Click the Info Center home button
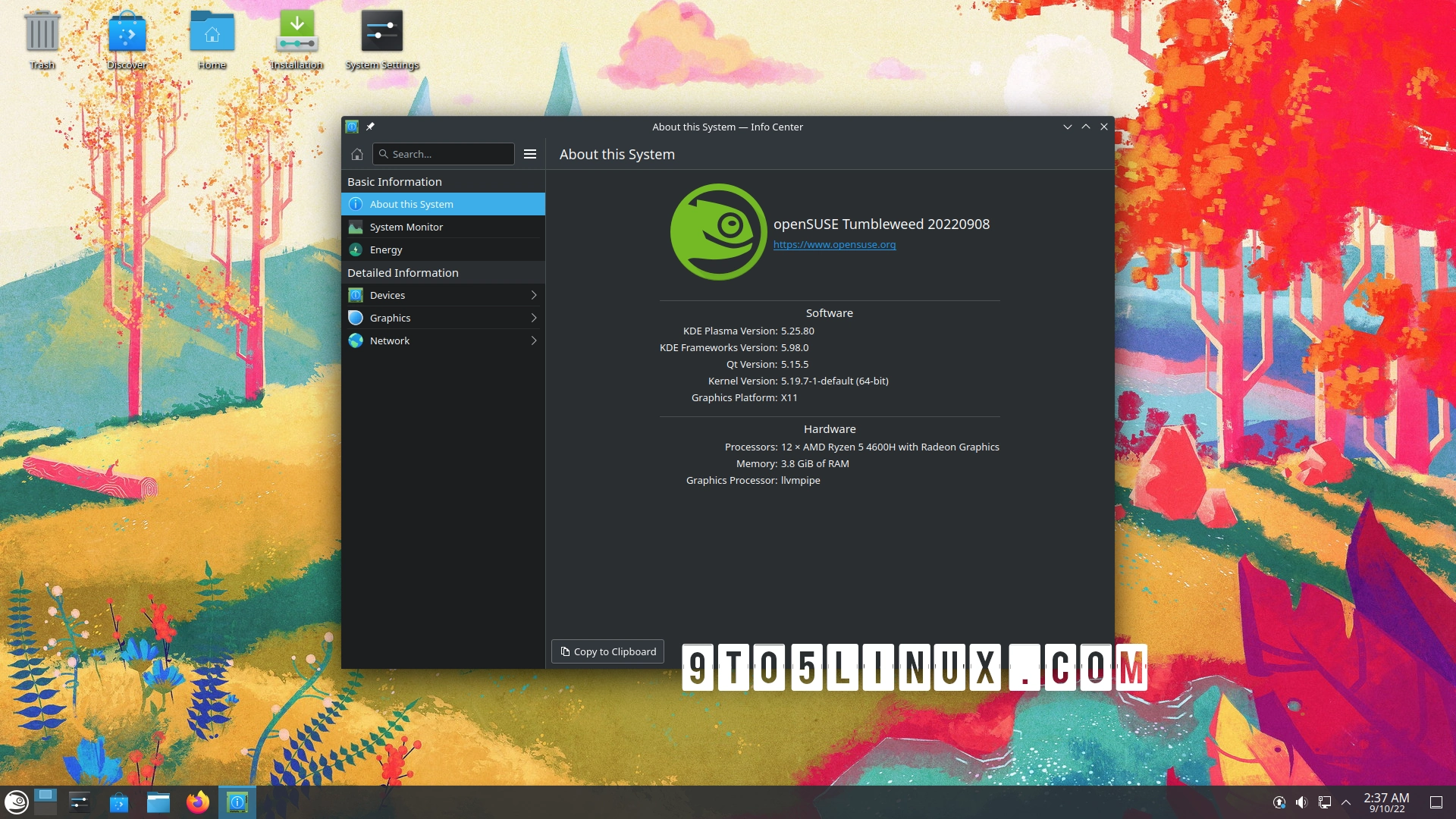Image resolution: width=1456 pixels, height=819 pixels. tap(357, 154)
